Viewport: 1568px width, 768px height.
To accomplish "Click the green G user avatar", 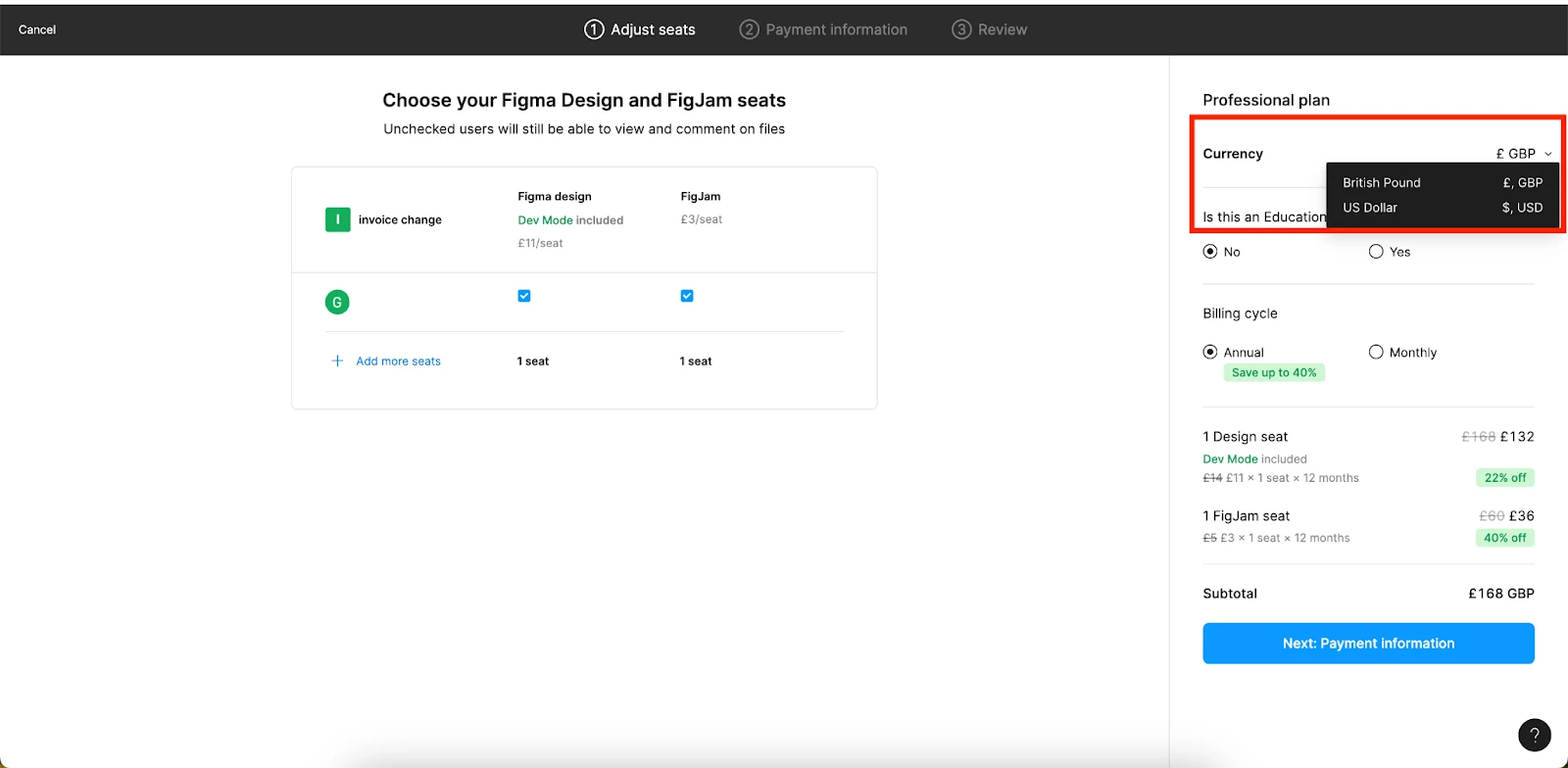I will (337, 302).
